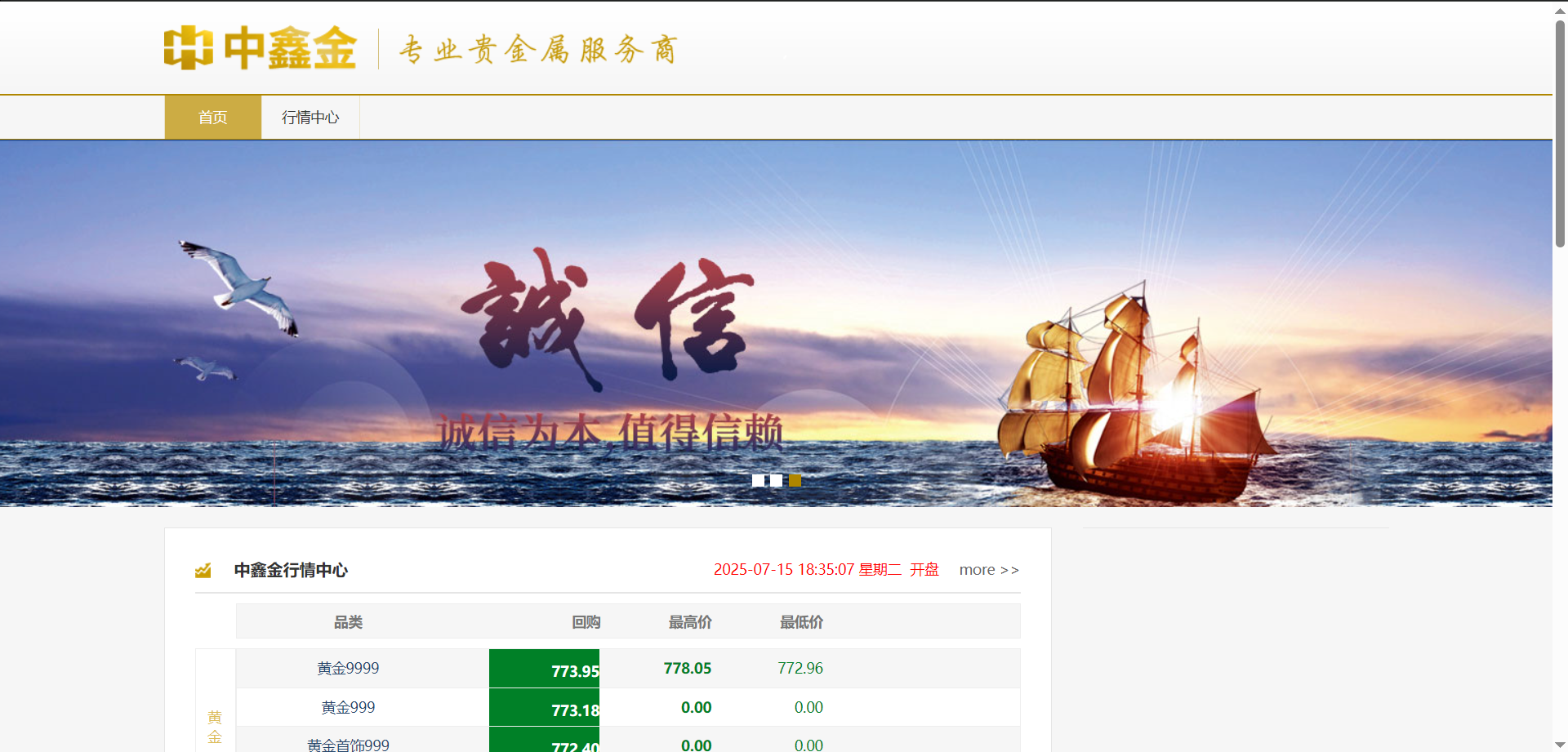
Task: Click the scrollbar up arrow
Action: coord(1560,9)
